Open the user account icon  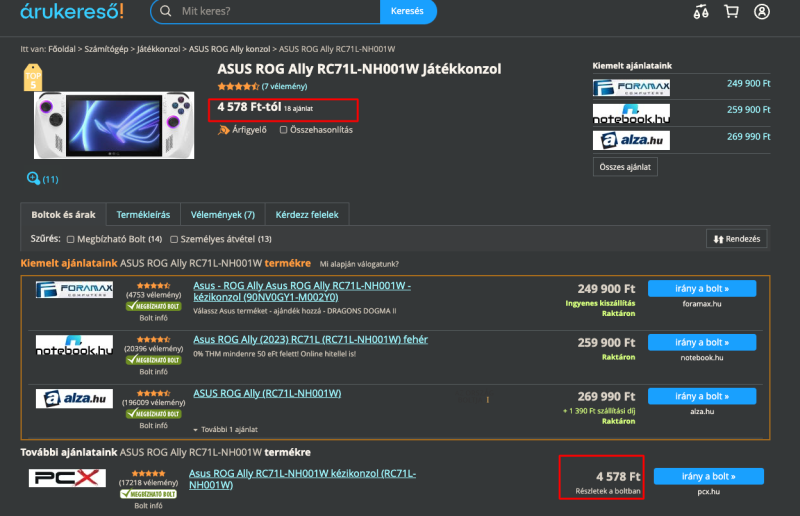(x=762, y=11)
